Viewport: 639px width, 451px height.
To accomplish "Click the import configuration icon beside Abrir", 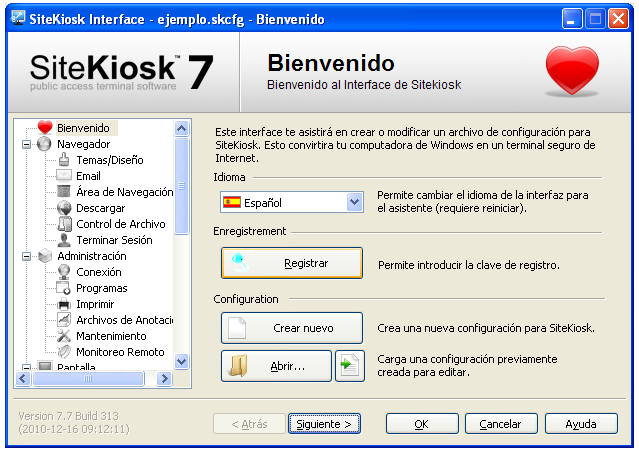I will pos(349,365).
